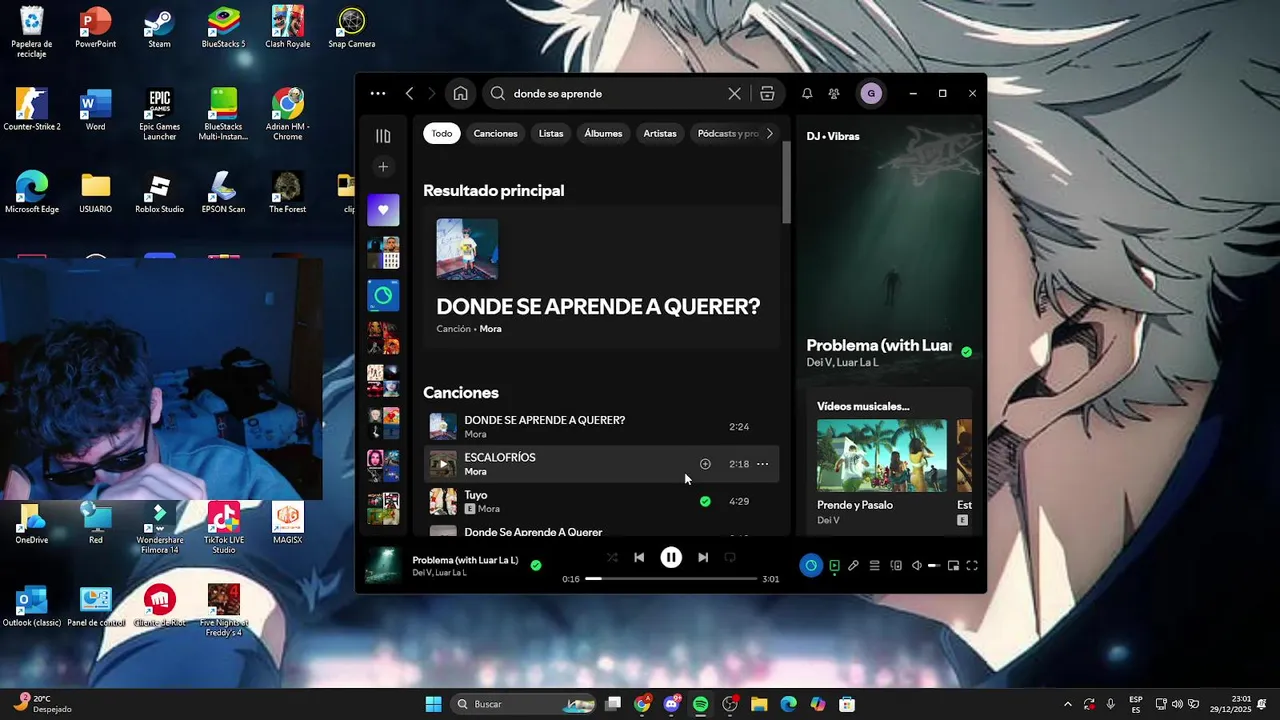Viewport: 1280px width, 720px height.
Task: Open DONDE SE APRENDE A QUERER? song row
Action: click(600, 427)
